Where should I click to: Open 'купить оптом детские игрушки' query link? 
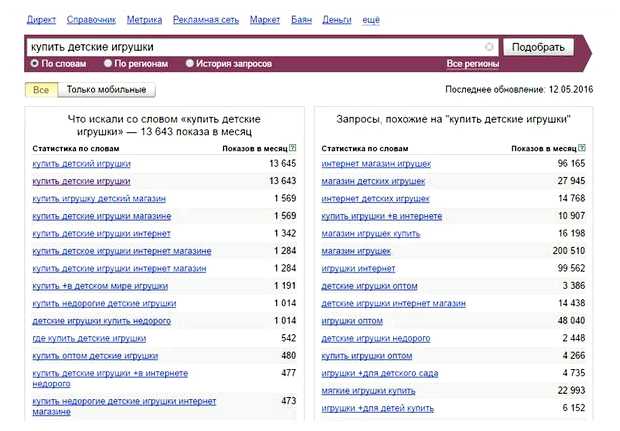point(95,356)
